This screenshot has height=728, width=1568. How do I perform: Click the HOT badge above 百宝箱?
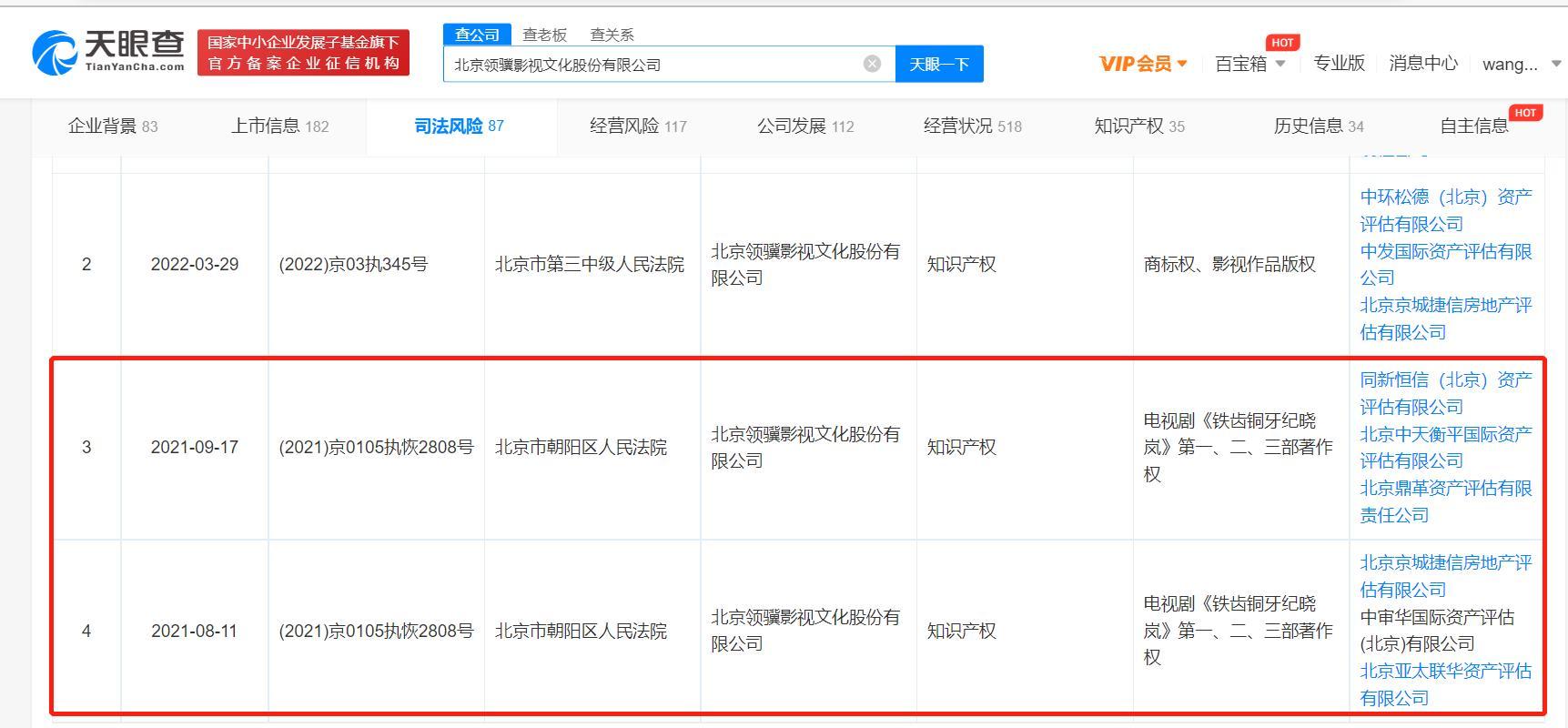point(1282,43)
